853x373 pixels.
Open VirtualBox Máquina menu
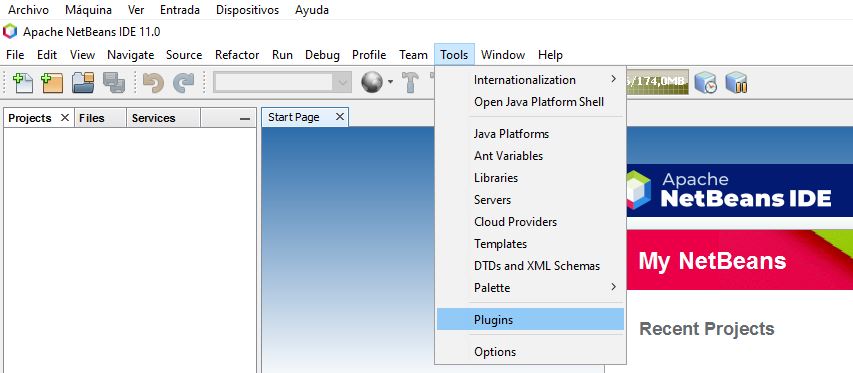click(88, 10)
